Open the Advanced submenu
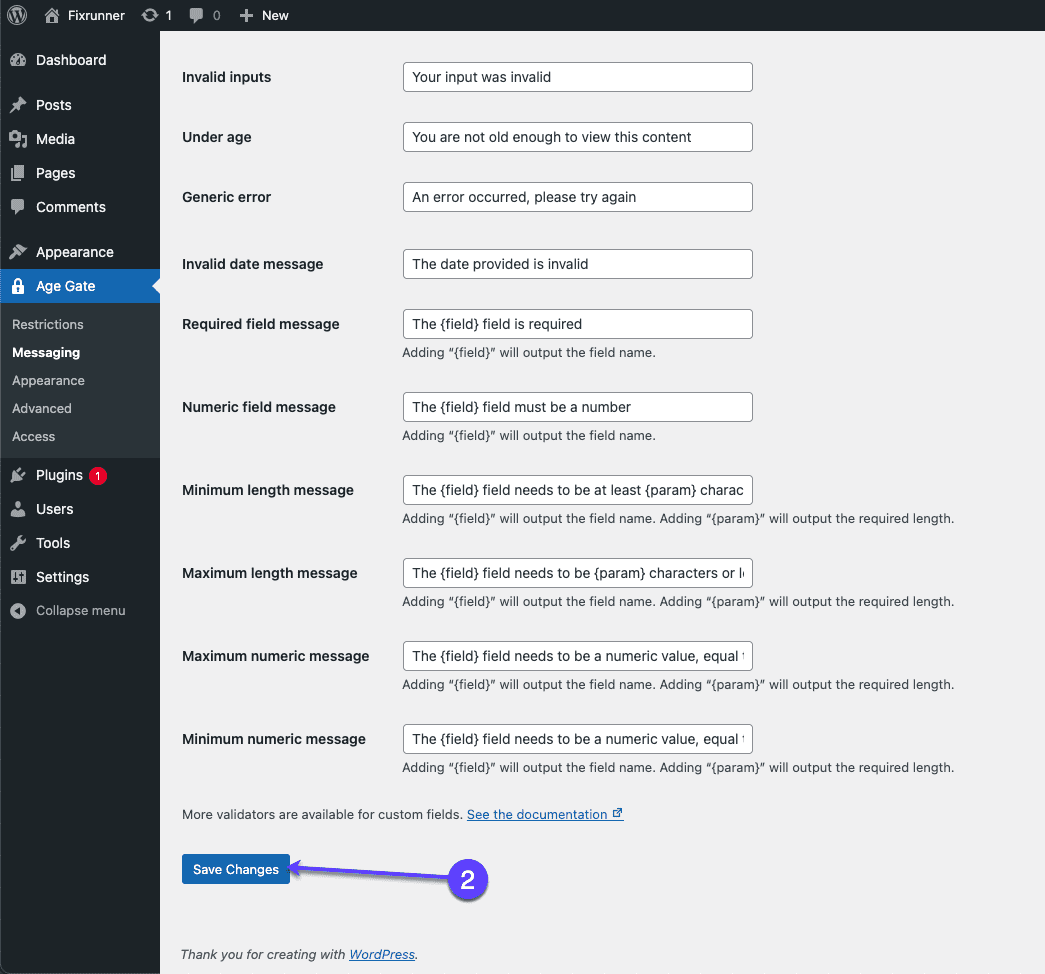 point(41,408)
